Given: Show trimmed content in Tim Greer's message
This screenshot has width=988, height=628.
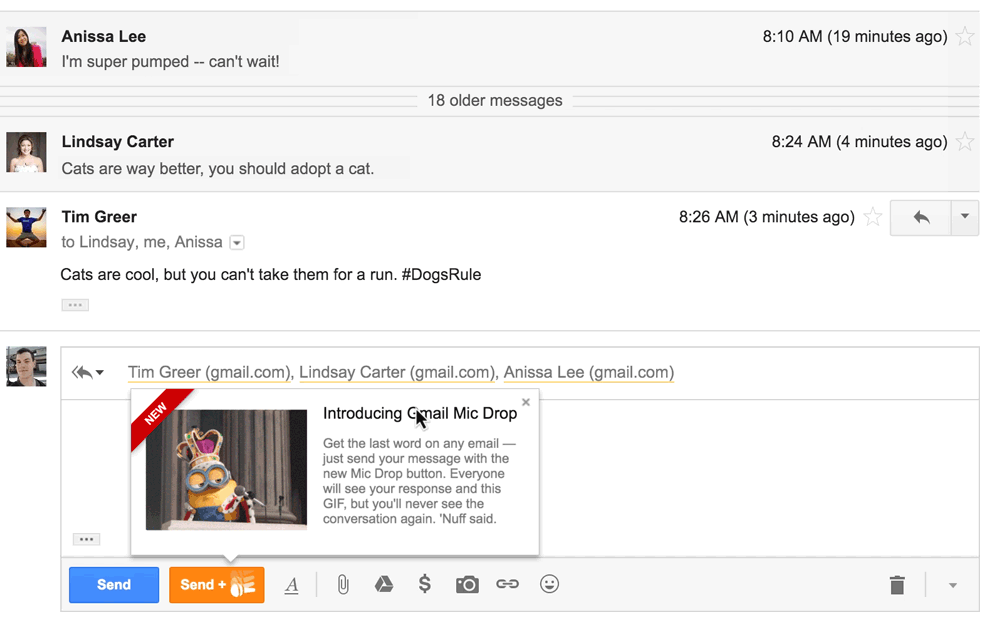Looking at the screenshot, I should coord(75,305).
